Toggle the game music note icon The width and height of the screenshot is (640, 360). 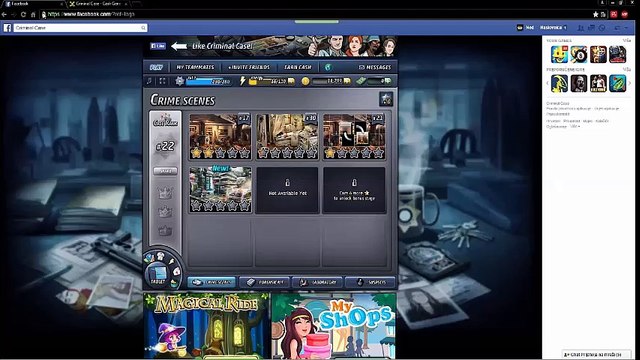point(149,81)
